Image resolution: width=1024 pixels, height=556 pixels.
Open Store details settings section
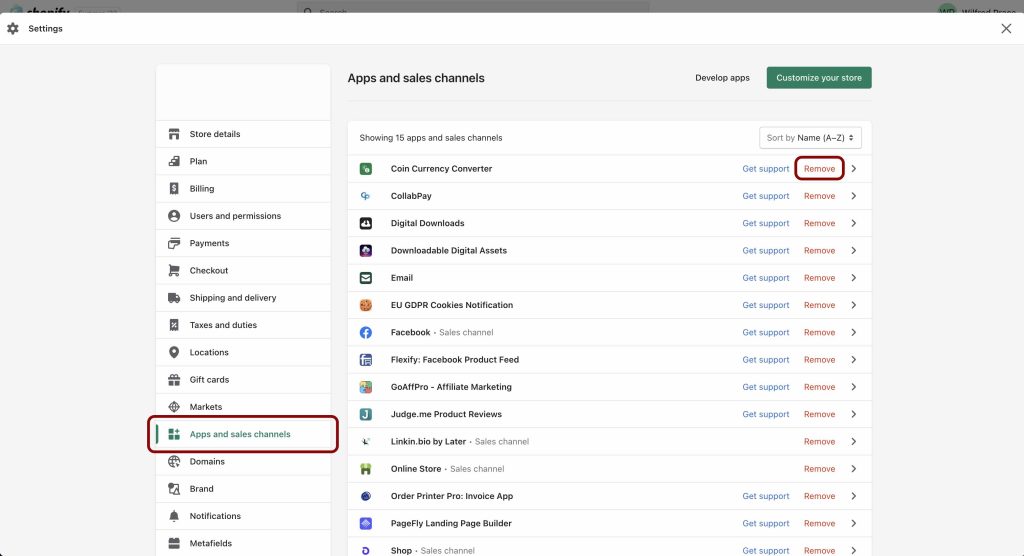pyautogui.click(x=243, y=134)
